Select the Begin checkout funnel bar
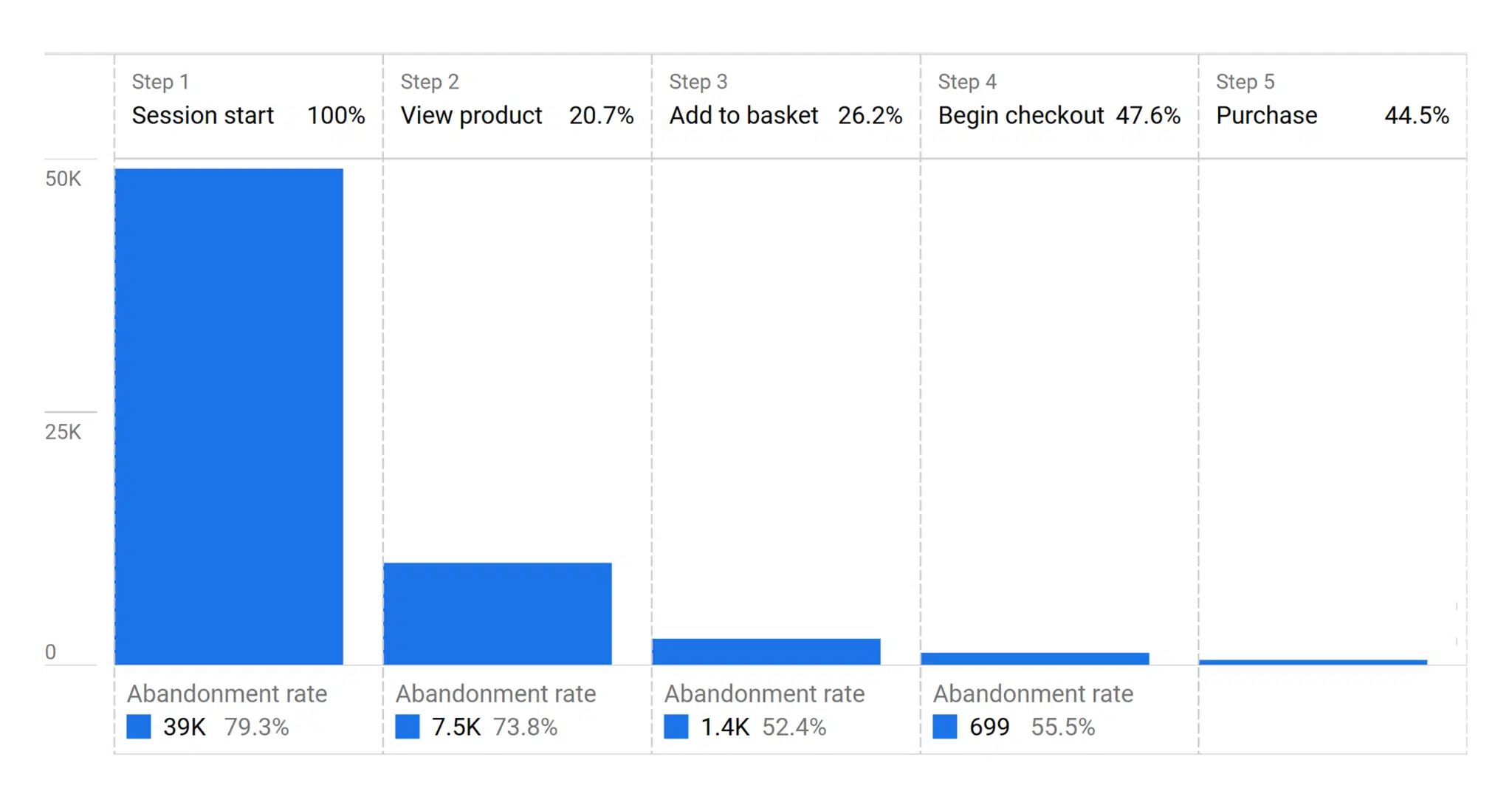This screenshot has height=805, width=1512. [x=1035, y=658]
